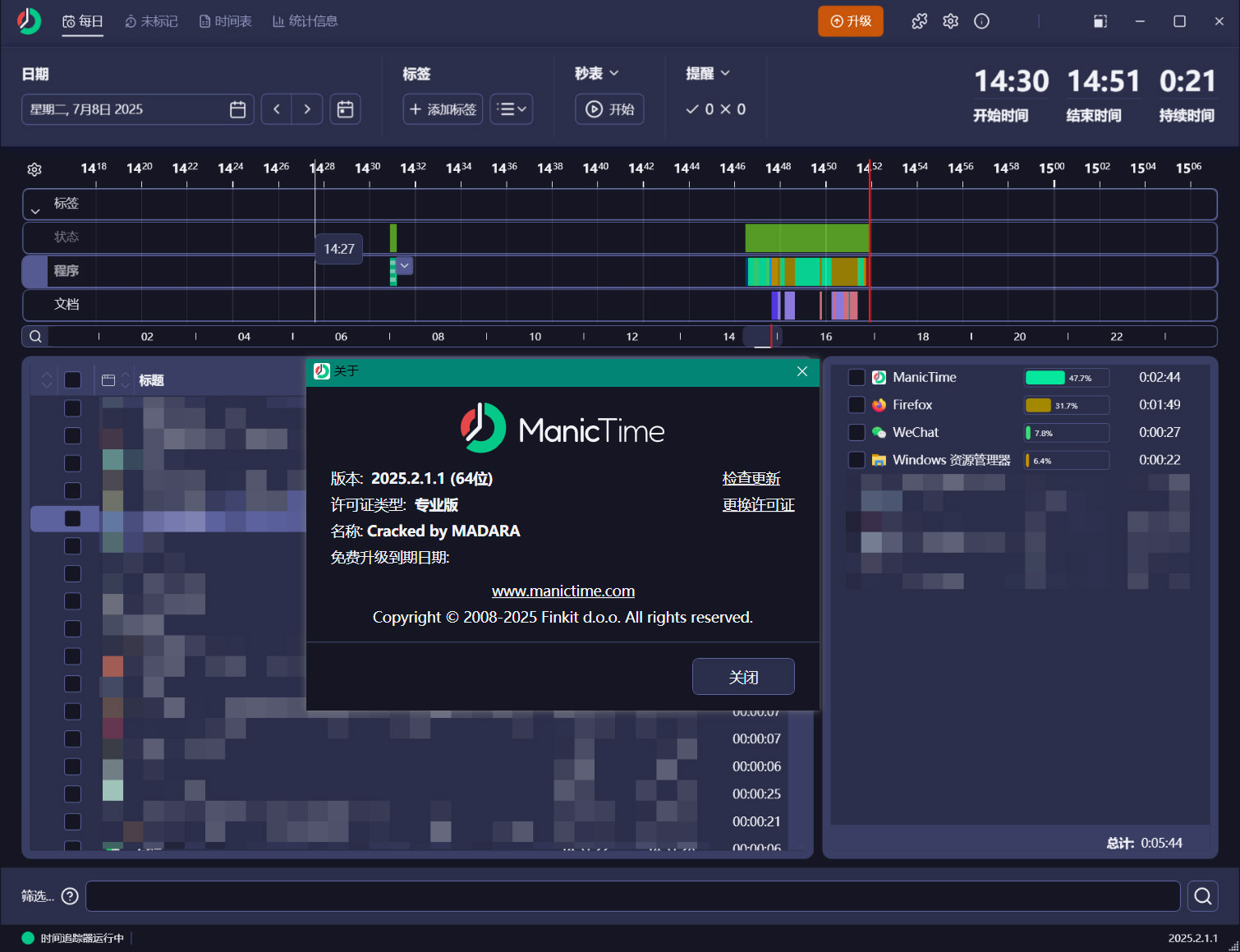Click the sort arrows before header checkbox
1240x952 pixels.
pos(47,380)
